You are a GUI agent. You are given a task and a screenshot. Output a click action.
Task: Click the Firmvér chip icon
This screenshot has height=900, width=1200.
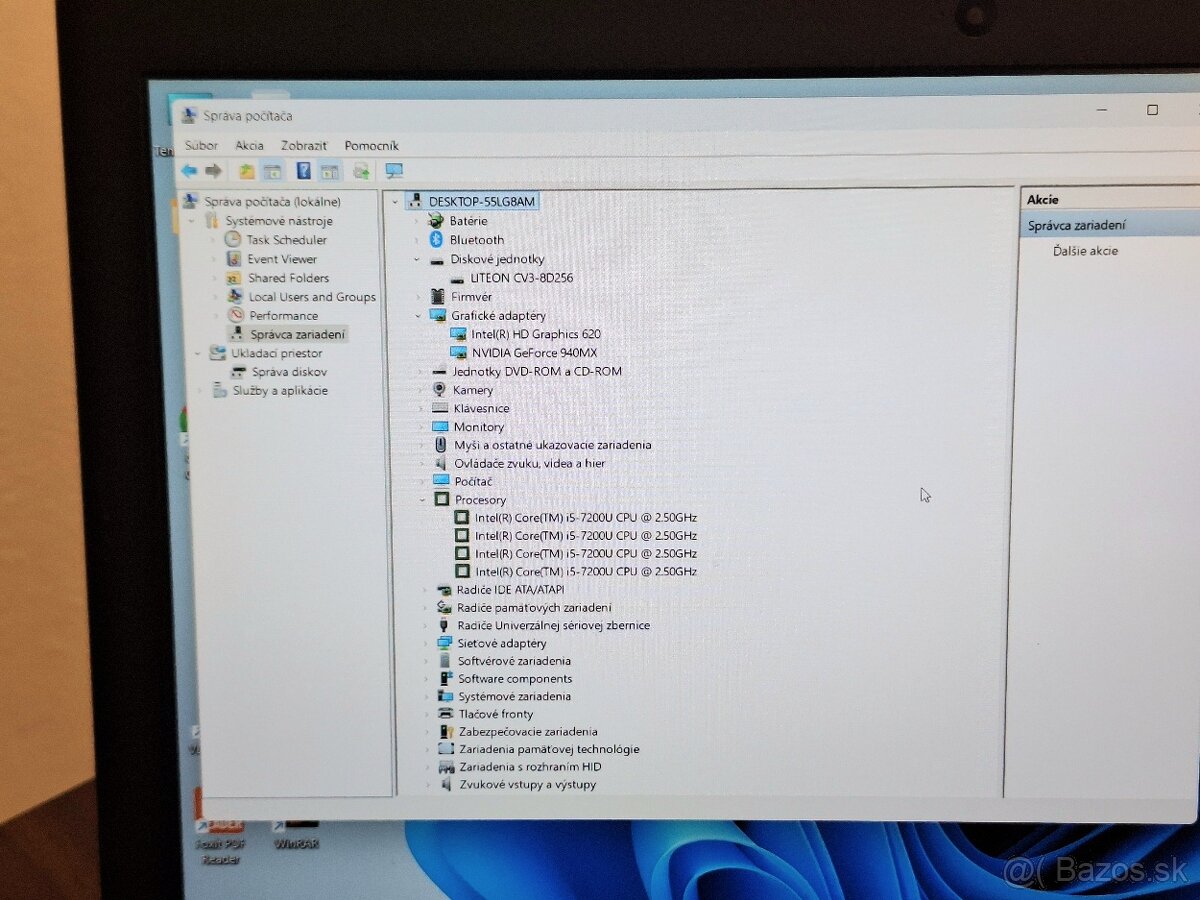[x=437, y=297]
